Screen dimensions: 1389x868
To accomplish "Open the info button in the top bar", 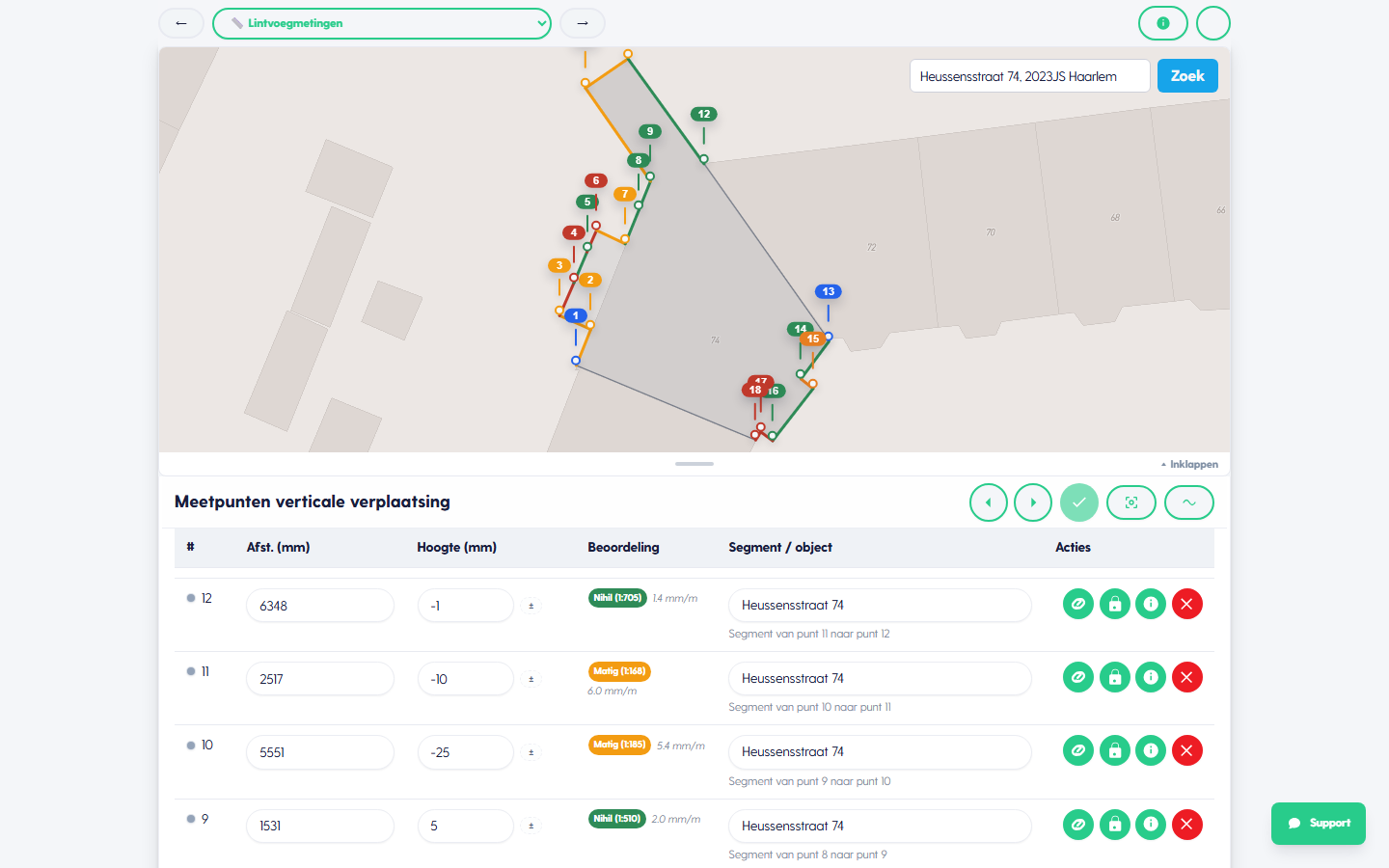I will [x=1163, y=23].
